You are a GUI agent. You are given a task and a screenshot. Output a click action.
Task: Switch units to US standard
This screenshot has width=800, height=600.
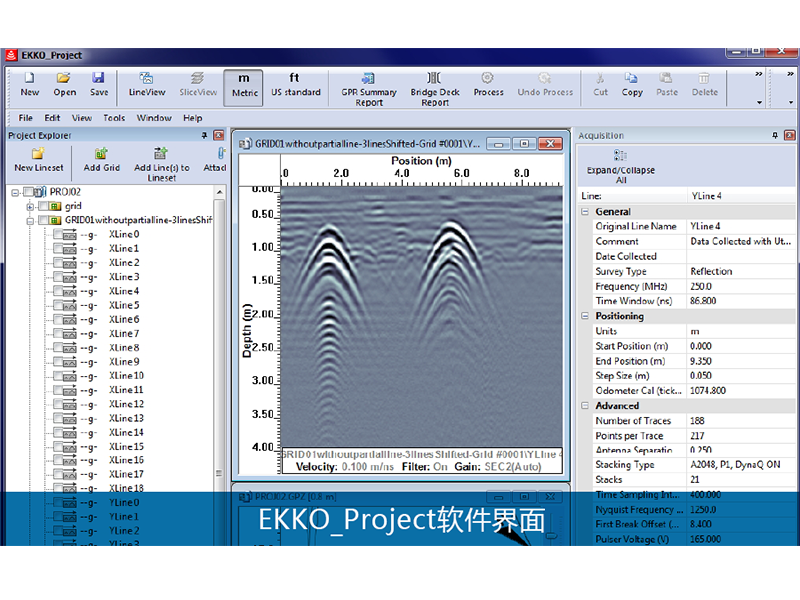[x=295, y=85]
